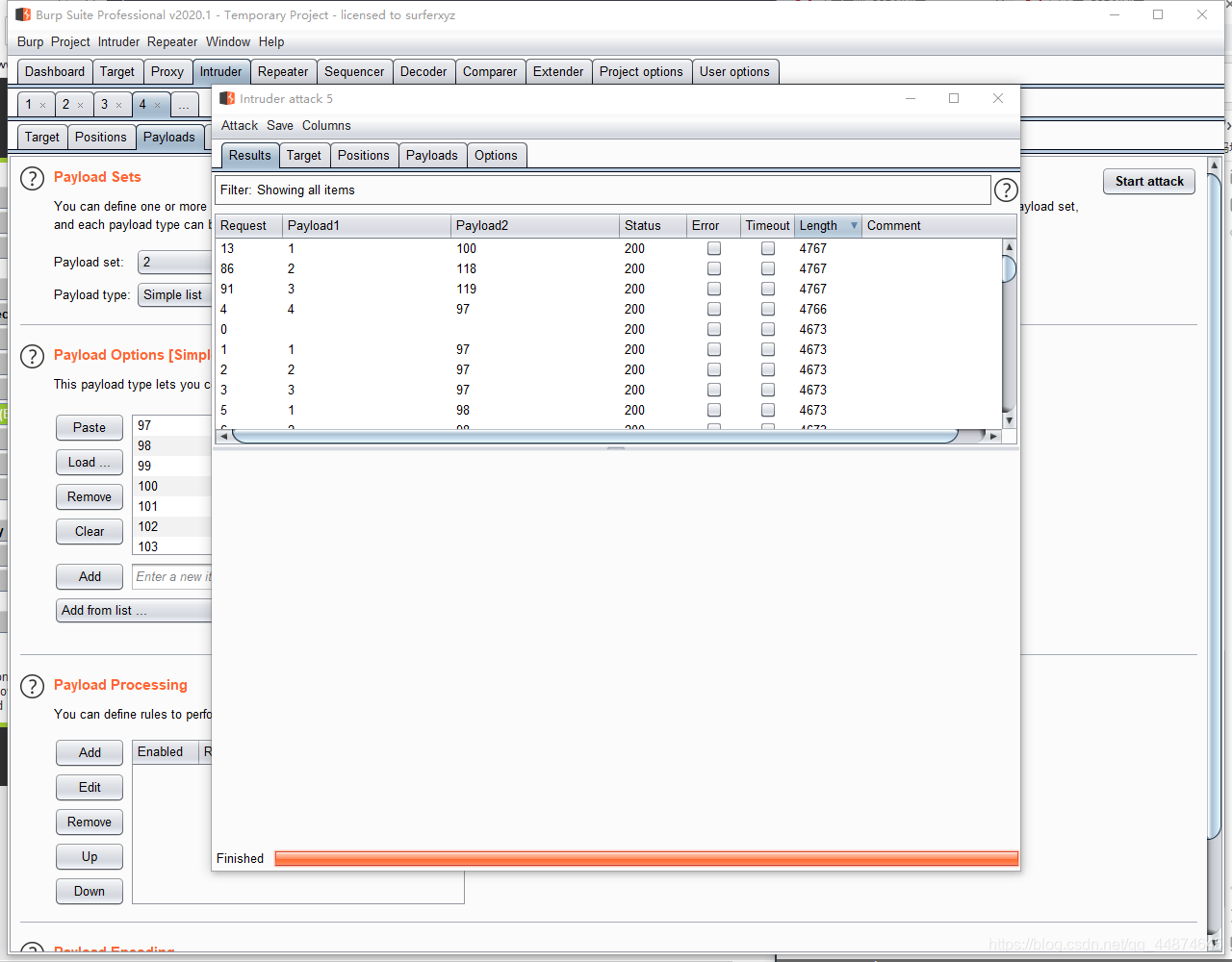Click the results horizontal scrollbar thumb
This screenshot has height=962, width=1232.
point(596,436)
